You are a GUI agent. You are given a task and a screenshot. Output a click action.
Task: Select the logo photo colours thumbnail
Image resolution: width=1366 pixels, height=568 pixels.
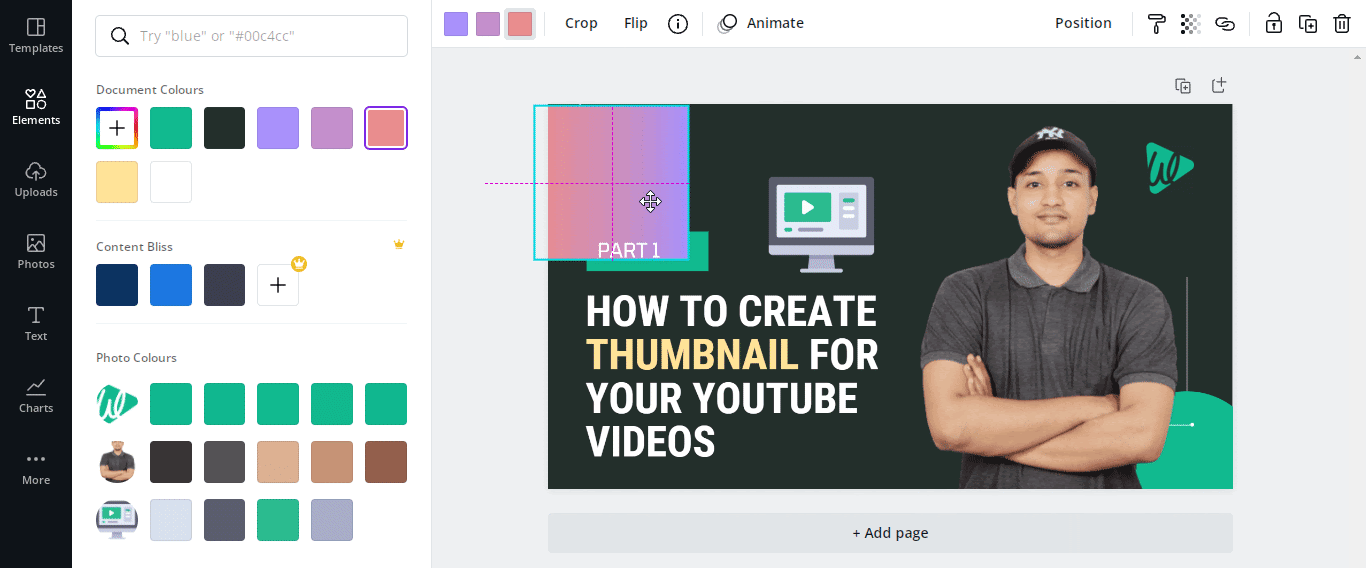pos(117,404)
